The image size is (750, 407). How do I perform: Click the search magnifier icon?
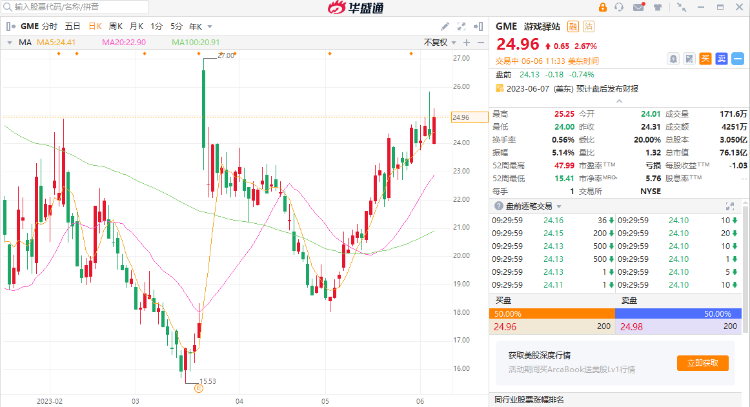pyautogui.click(x=7, y=7)
